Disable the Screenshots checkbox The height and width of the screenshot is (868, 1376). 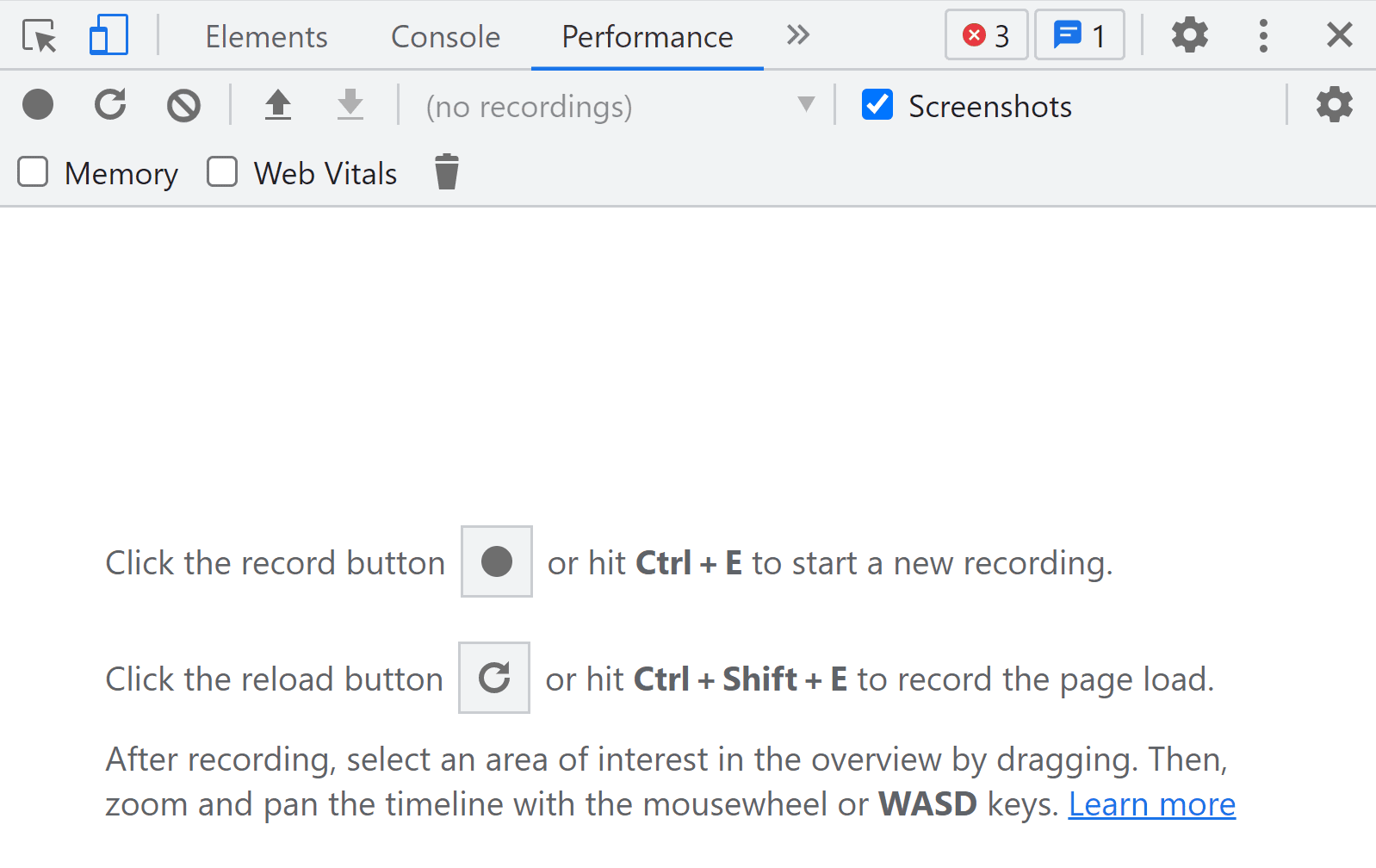(877, 105)
